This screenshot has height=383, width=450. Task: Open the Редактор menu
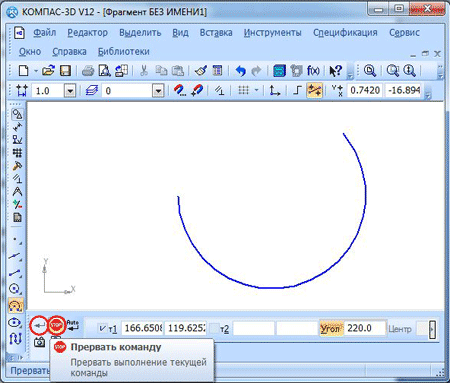[x=87, y=33]
